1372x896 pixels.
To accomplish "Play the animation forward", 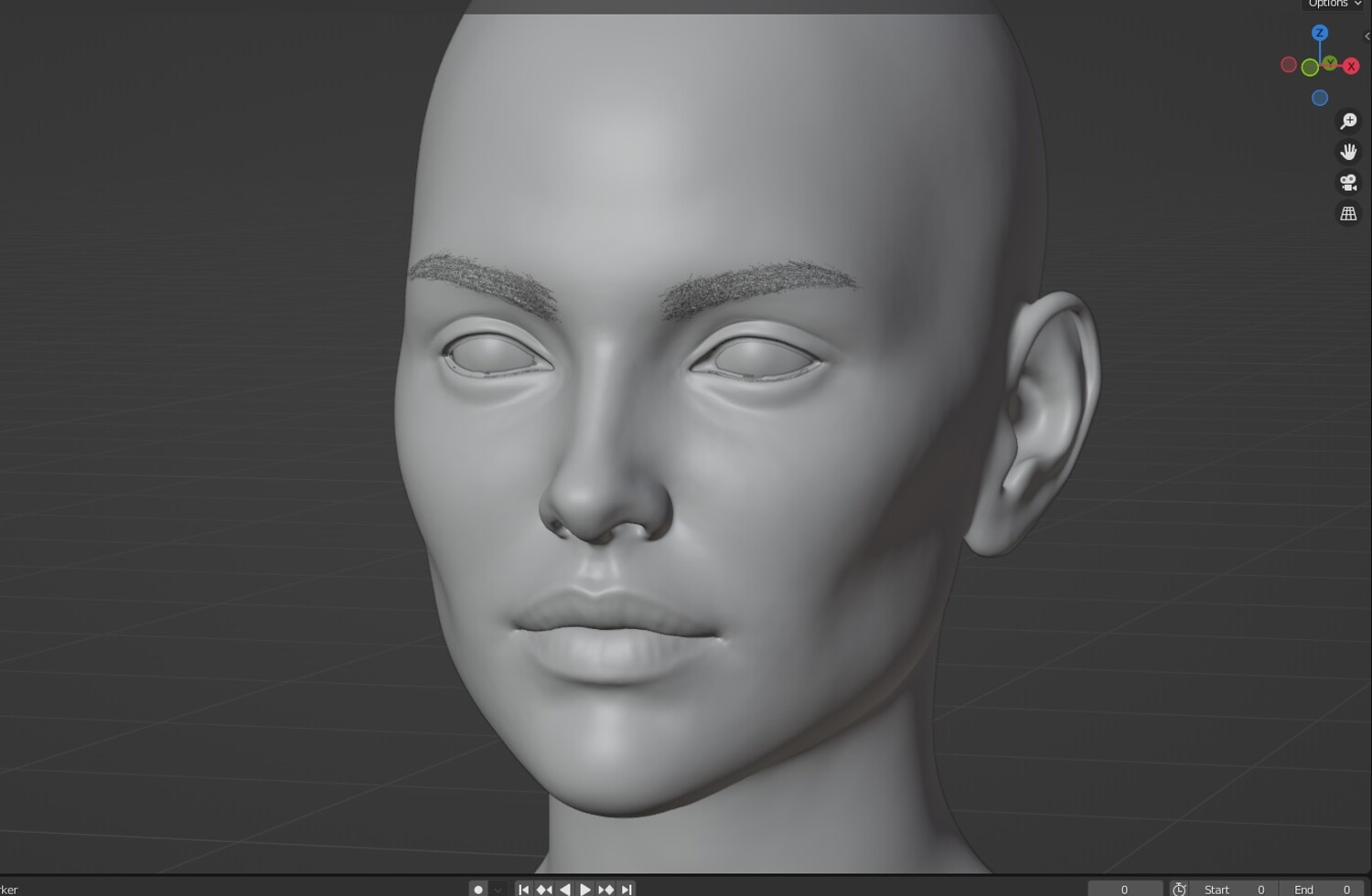I will [585, 889].
